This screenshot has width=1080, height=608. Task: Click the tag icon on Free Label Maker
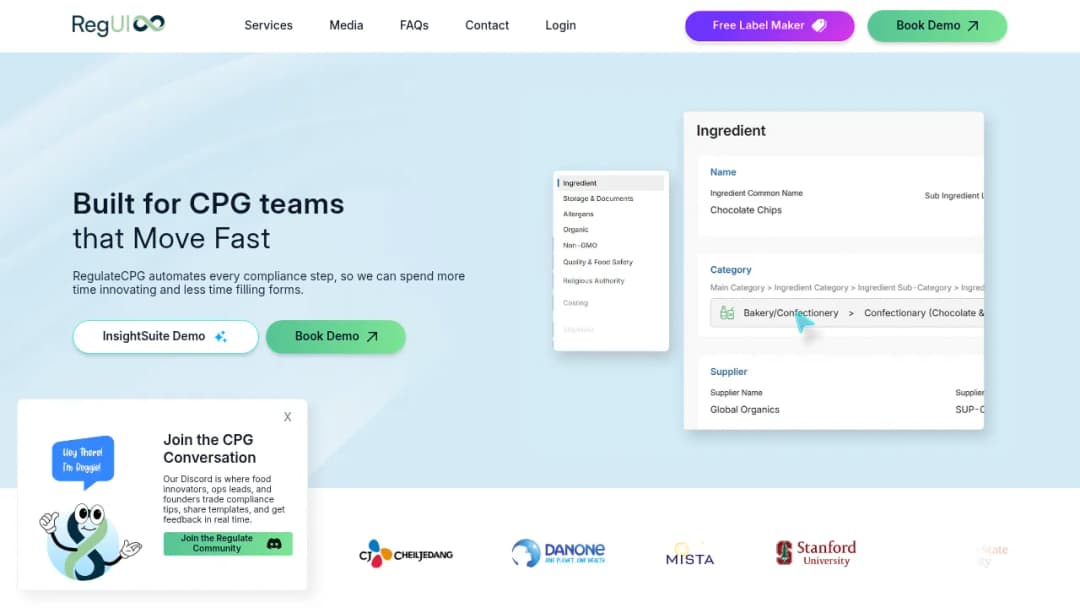point(819,25)
